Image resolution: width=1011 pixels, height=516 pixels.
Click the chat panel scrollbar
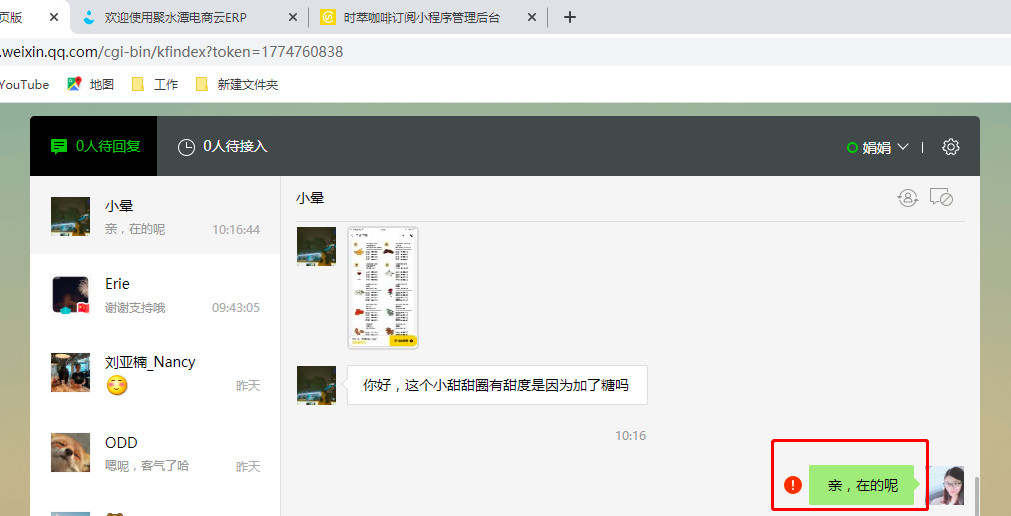click(x=976, y=496)
